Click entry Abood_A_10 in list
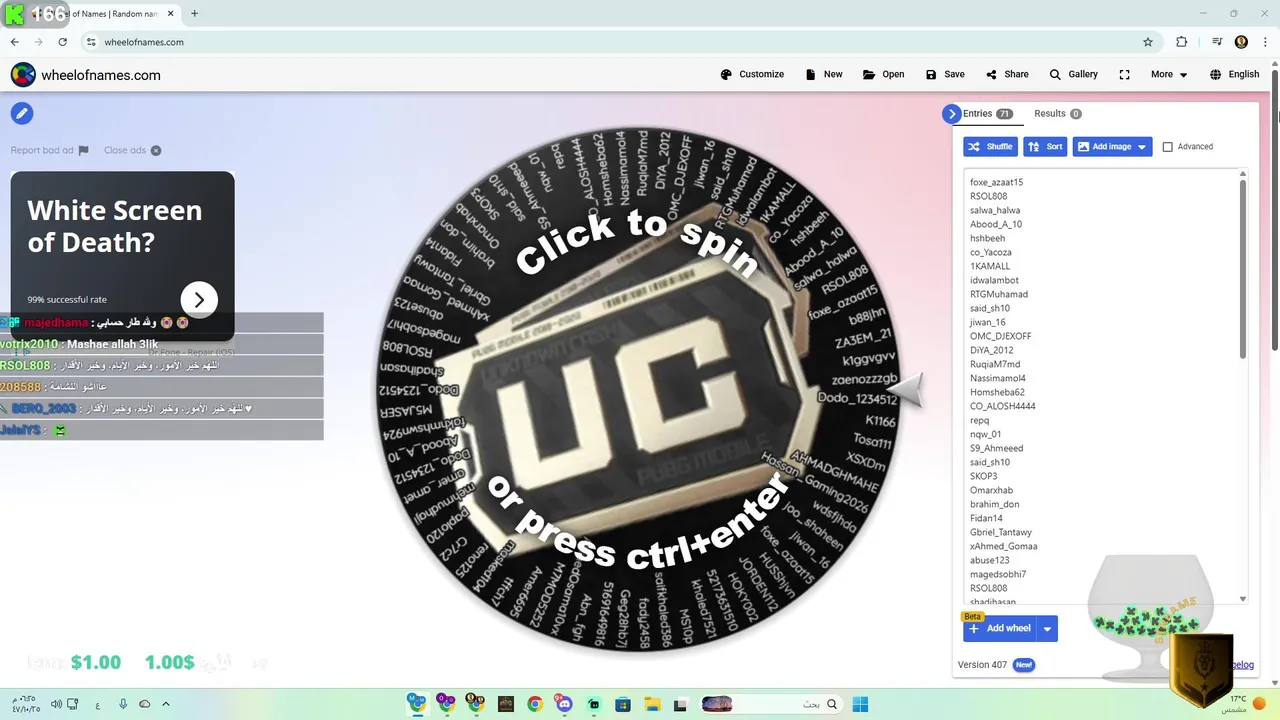Image resolution: width=1280 pixels, height=720 pixels. (996, 224)
